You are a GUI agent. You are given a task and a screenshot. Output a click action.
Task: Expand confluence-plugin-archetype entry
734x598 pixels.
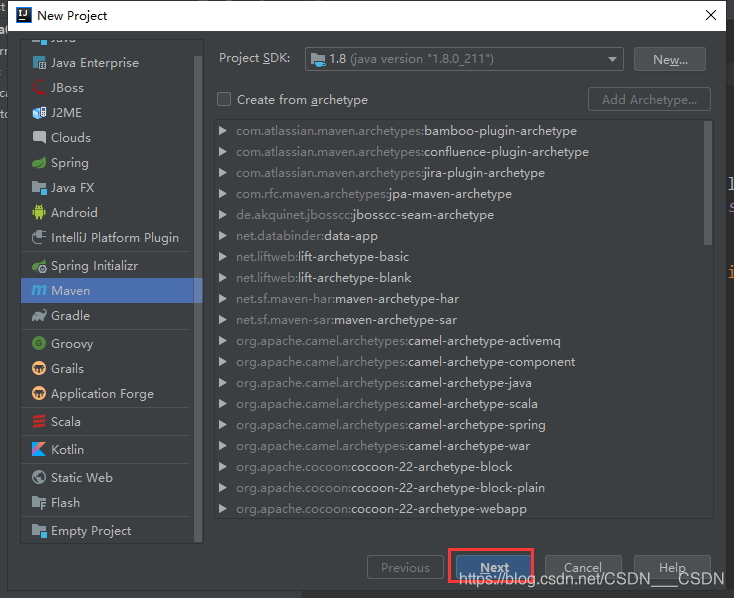point(223,152)
